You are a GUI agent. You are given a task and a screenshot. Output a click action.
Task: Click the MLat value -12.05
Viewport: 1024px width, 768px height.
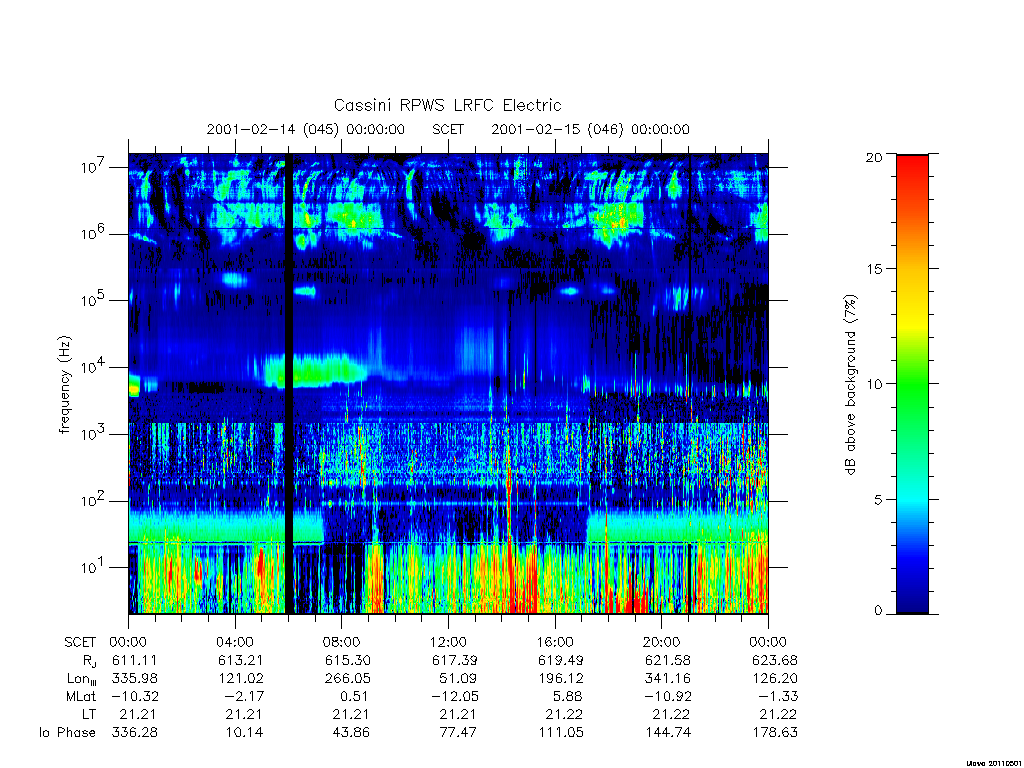(x=455, y=697)
